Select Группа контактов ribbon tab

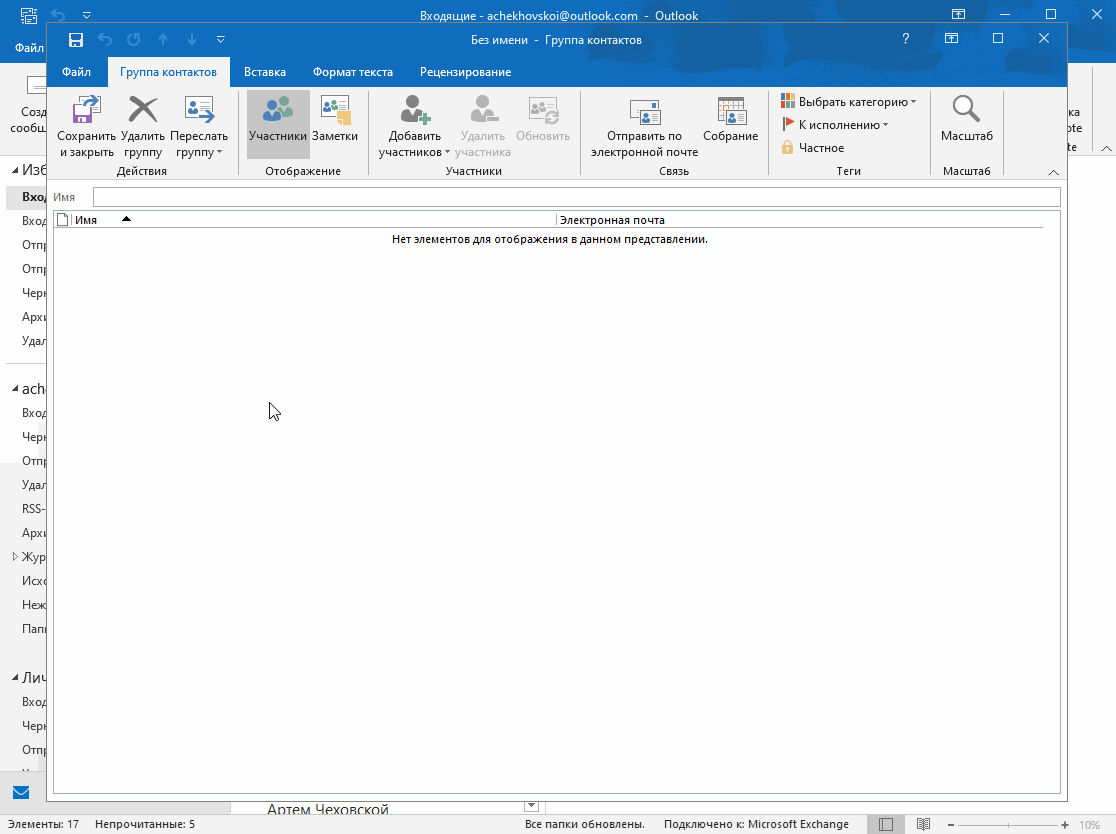(x=169, y=72)
